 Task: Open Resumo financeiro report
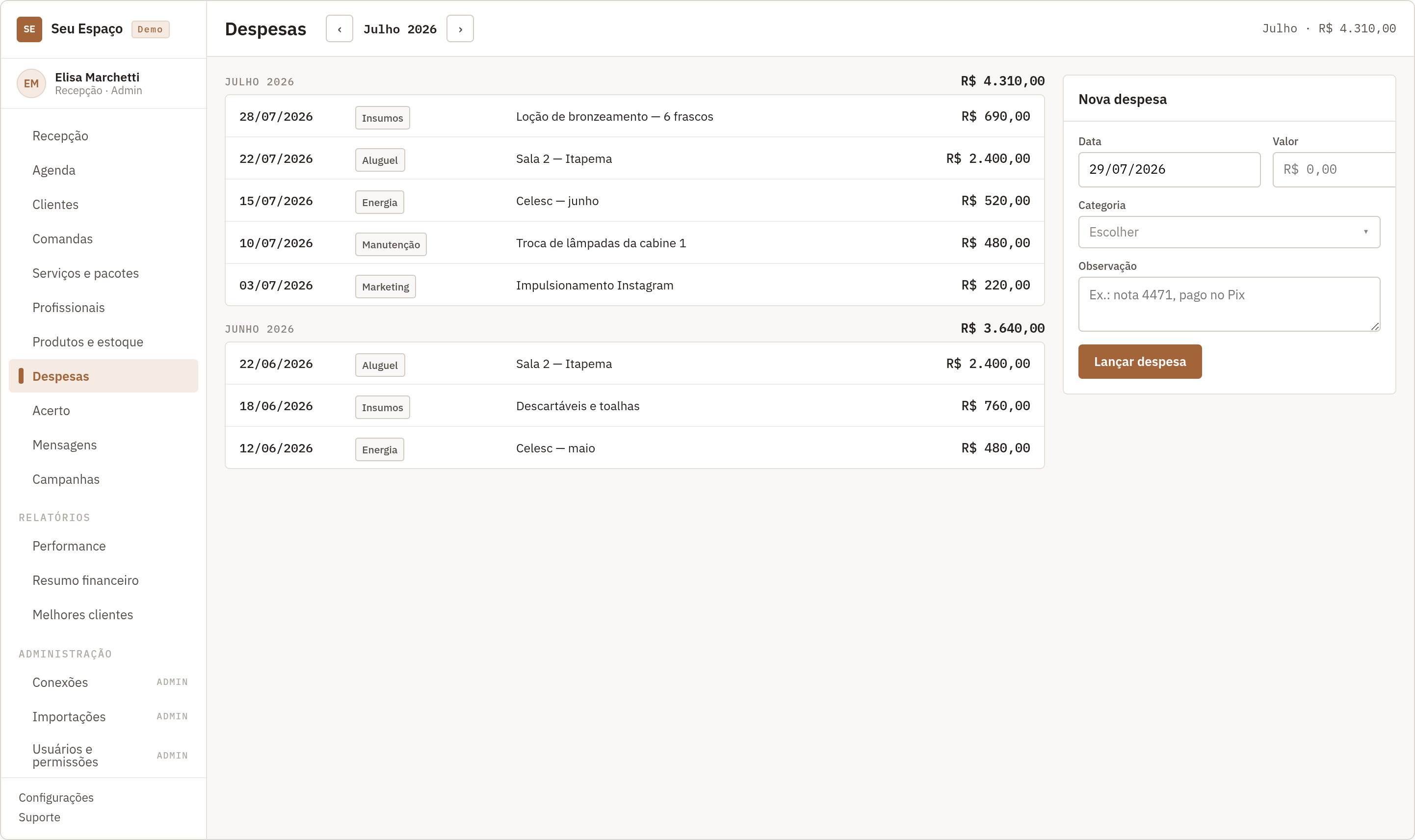click(x=104, y=580)
